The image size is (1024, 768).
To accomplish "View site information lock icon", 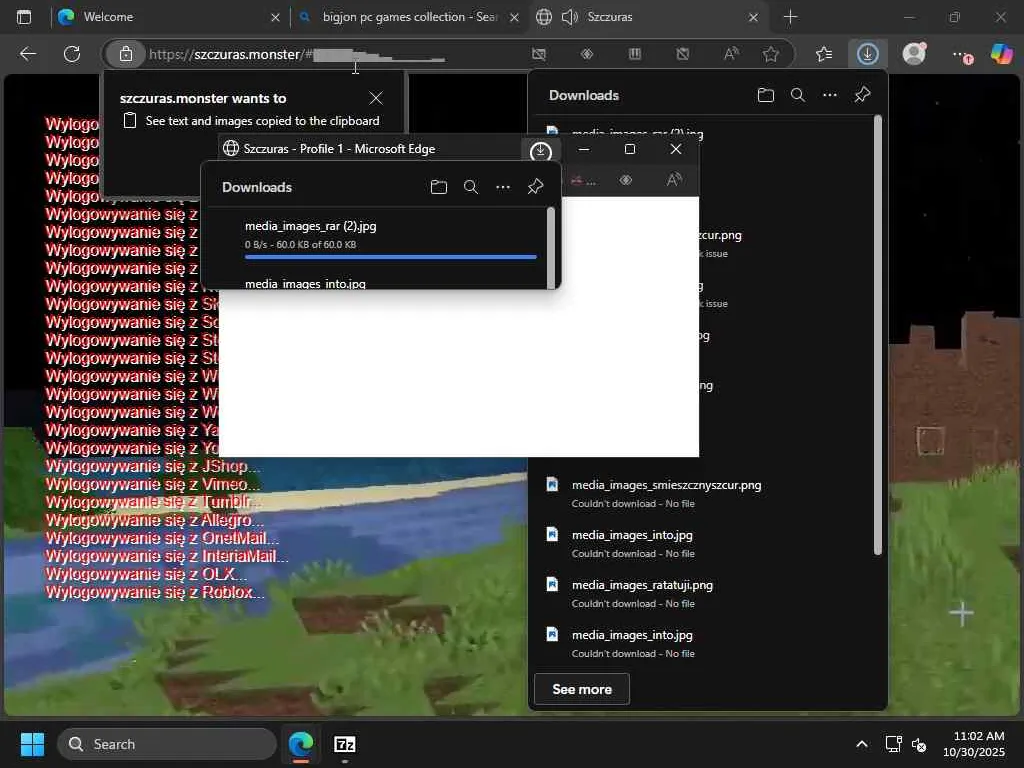I will click(x=125, y=54).
